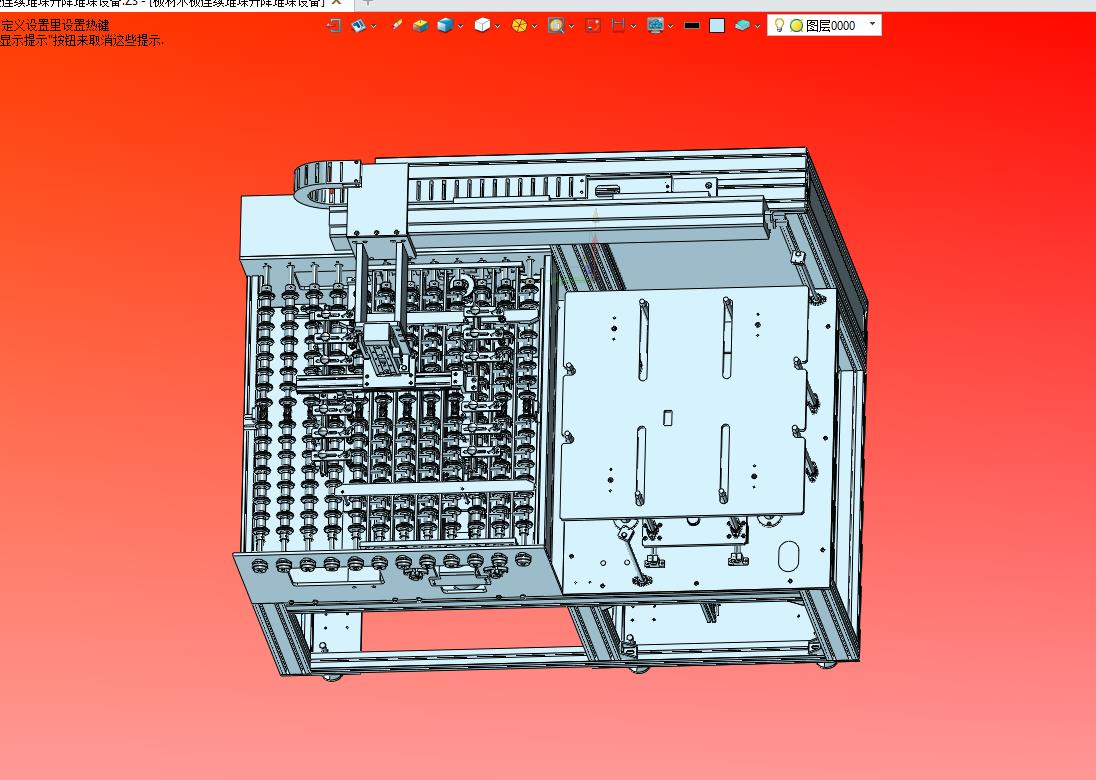Click the white cube view orientation icon
This screenshot has width=1096, height=780.
tap(482, 26)
